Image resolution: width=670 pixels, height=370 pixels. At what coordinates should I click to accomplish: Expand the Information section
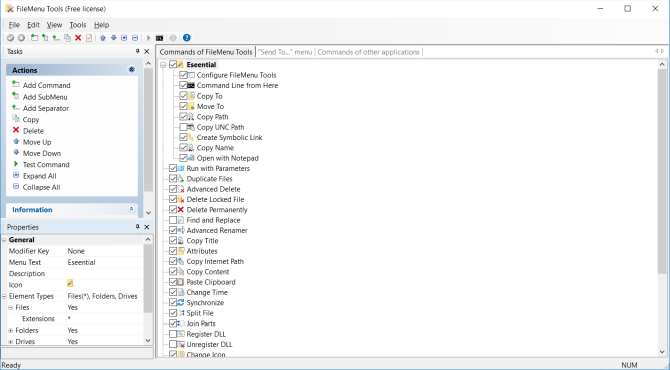click(132, 209)
